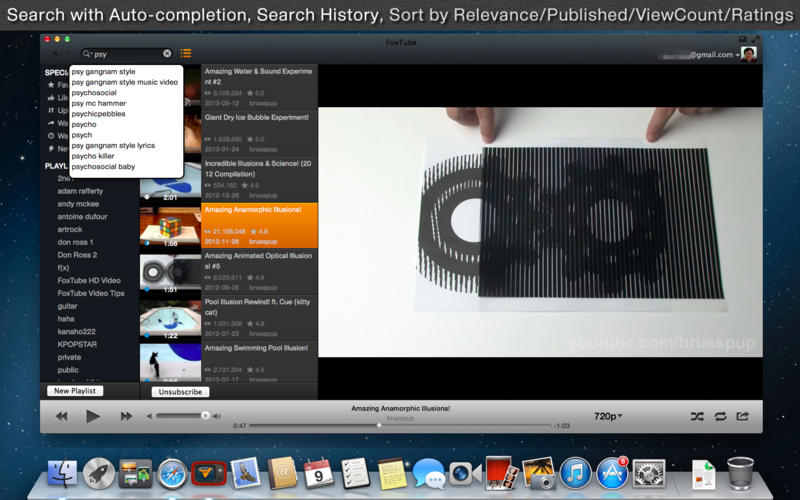Start playback with the Play button
800x500 pixels.
point(93,416)
